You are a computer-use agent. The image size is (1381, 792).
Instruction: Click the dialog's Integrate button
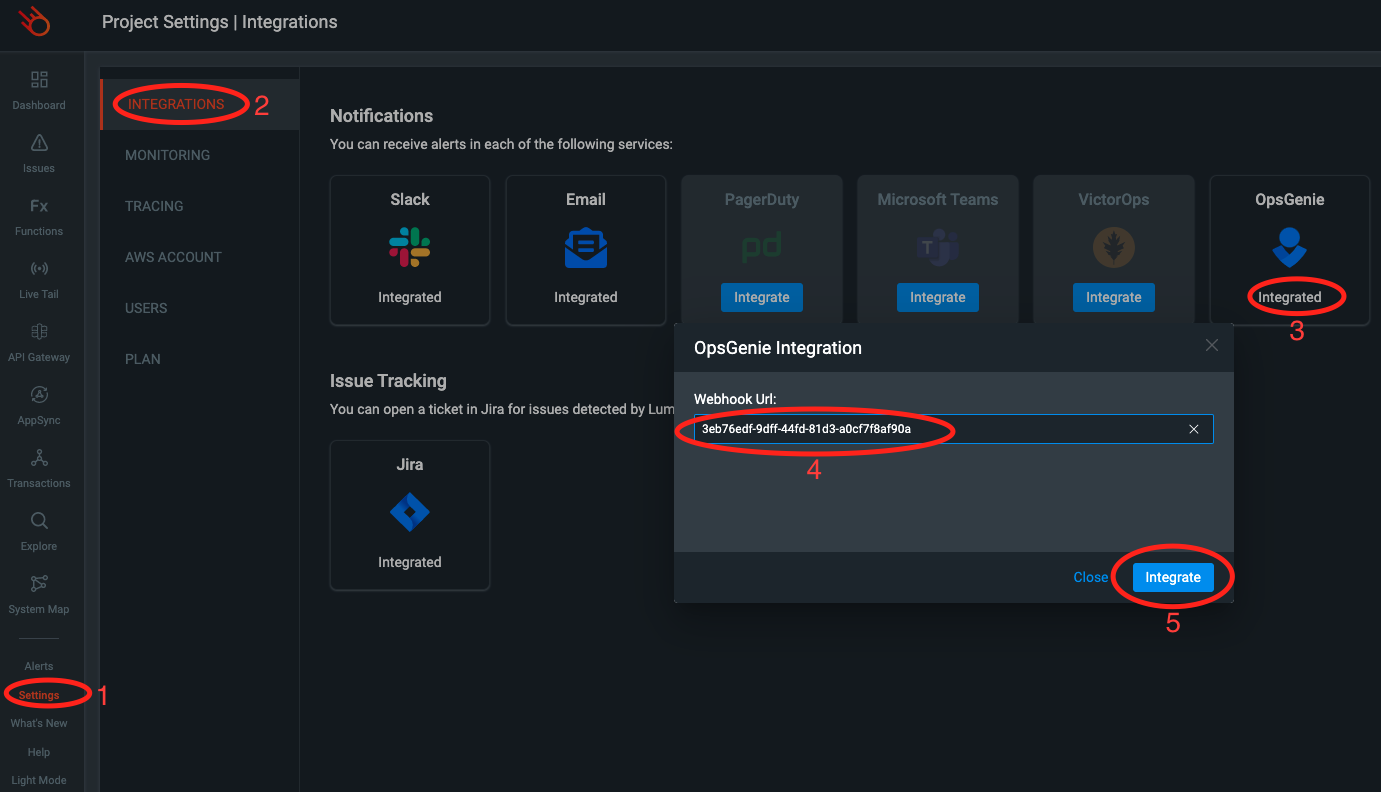pyautogui.click(x=1173, y=577)
